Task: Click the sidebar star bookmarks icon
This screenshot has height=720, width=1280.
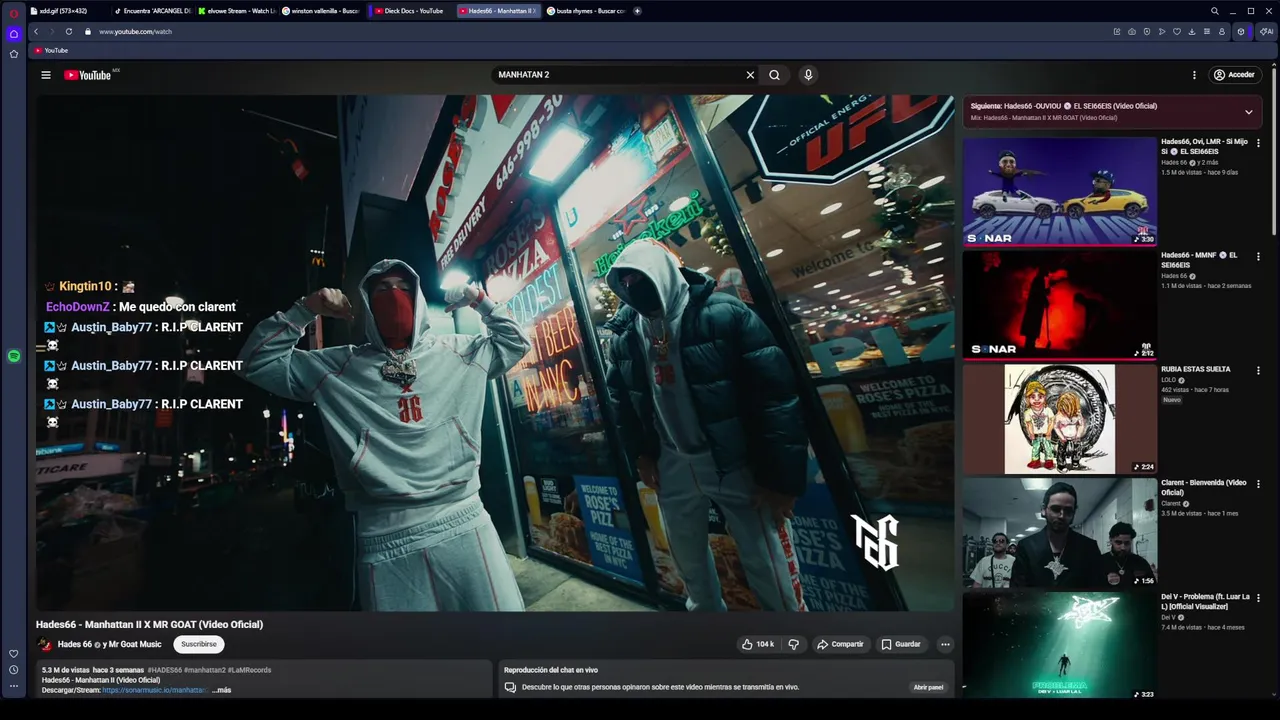Action: [x=14, y=54]
